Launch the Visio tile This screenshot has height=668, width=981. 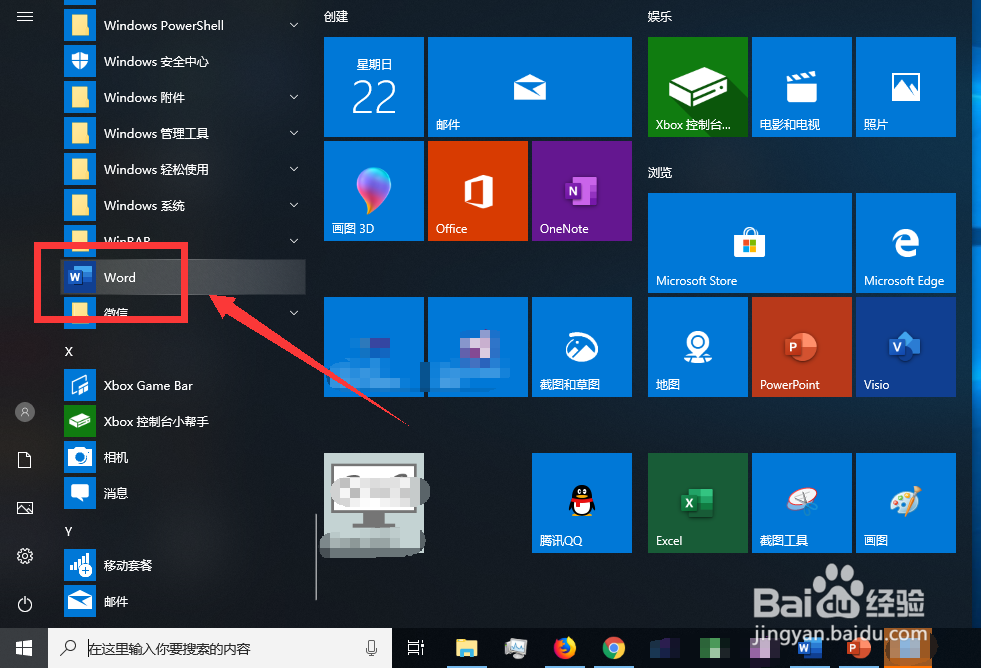(905, 347)
